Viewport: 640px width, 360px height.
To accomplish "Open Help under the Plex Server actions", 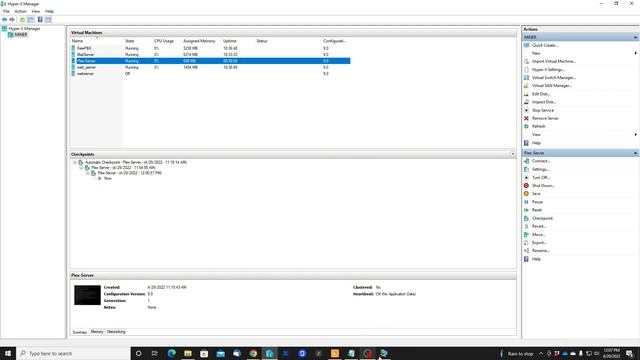I will (x=536, y=259).
